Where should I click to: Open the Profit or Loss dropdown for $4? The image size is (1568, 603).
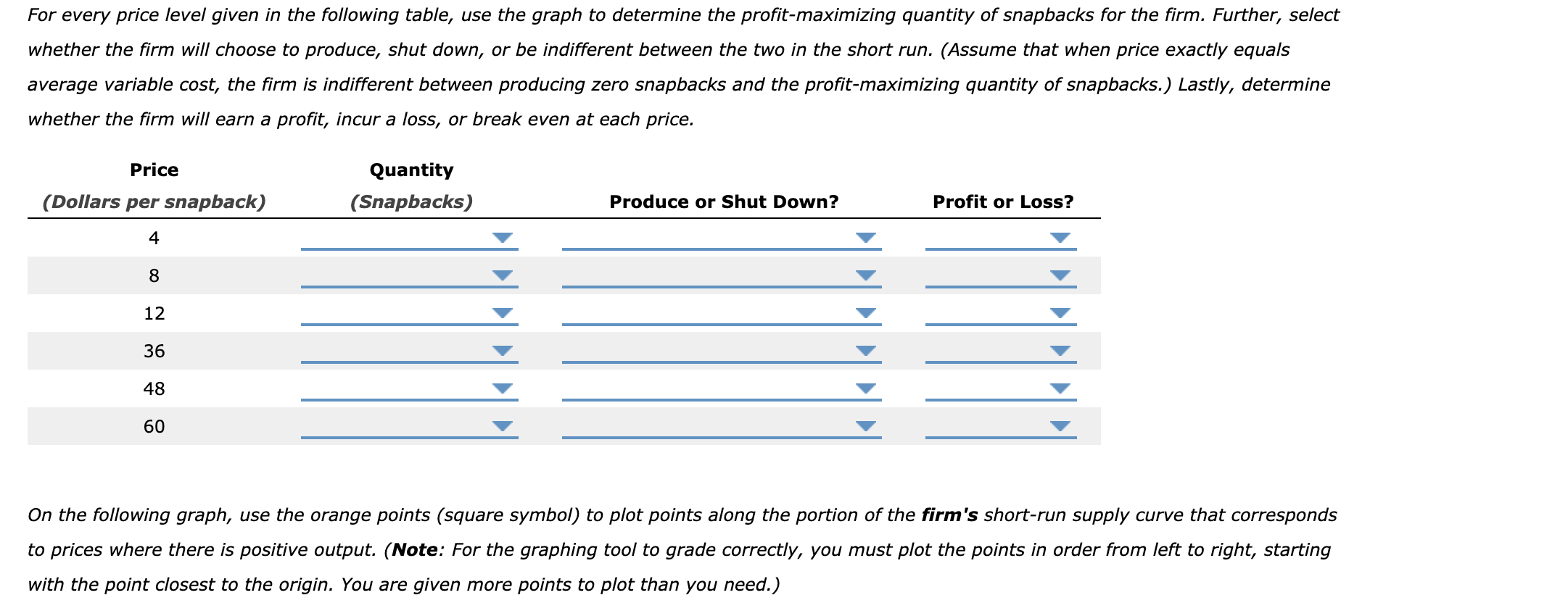point(1060,236)
